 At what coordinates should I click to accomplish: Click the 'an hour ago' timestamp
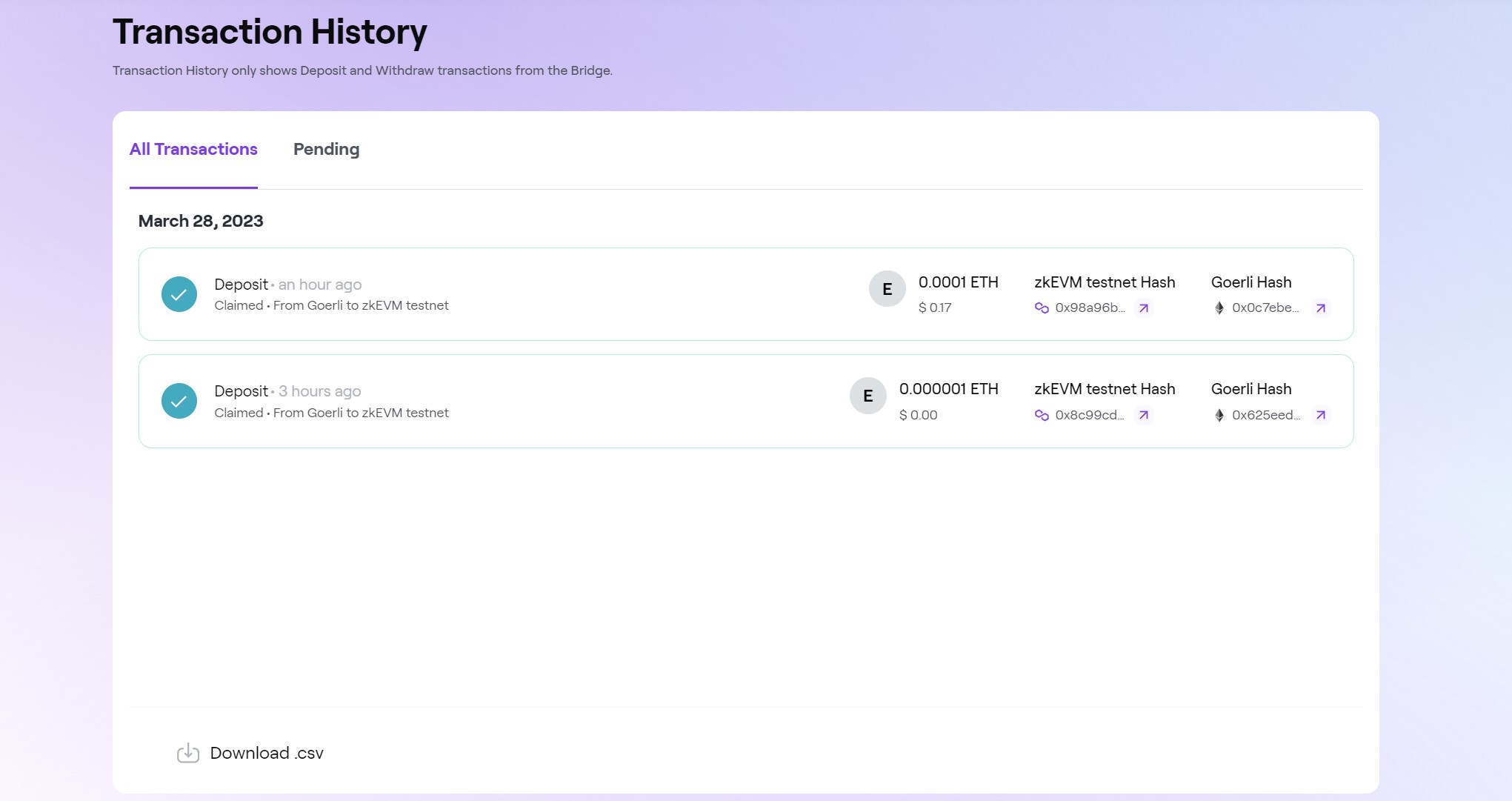pos(320,285)
